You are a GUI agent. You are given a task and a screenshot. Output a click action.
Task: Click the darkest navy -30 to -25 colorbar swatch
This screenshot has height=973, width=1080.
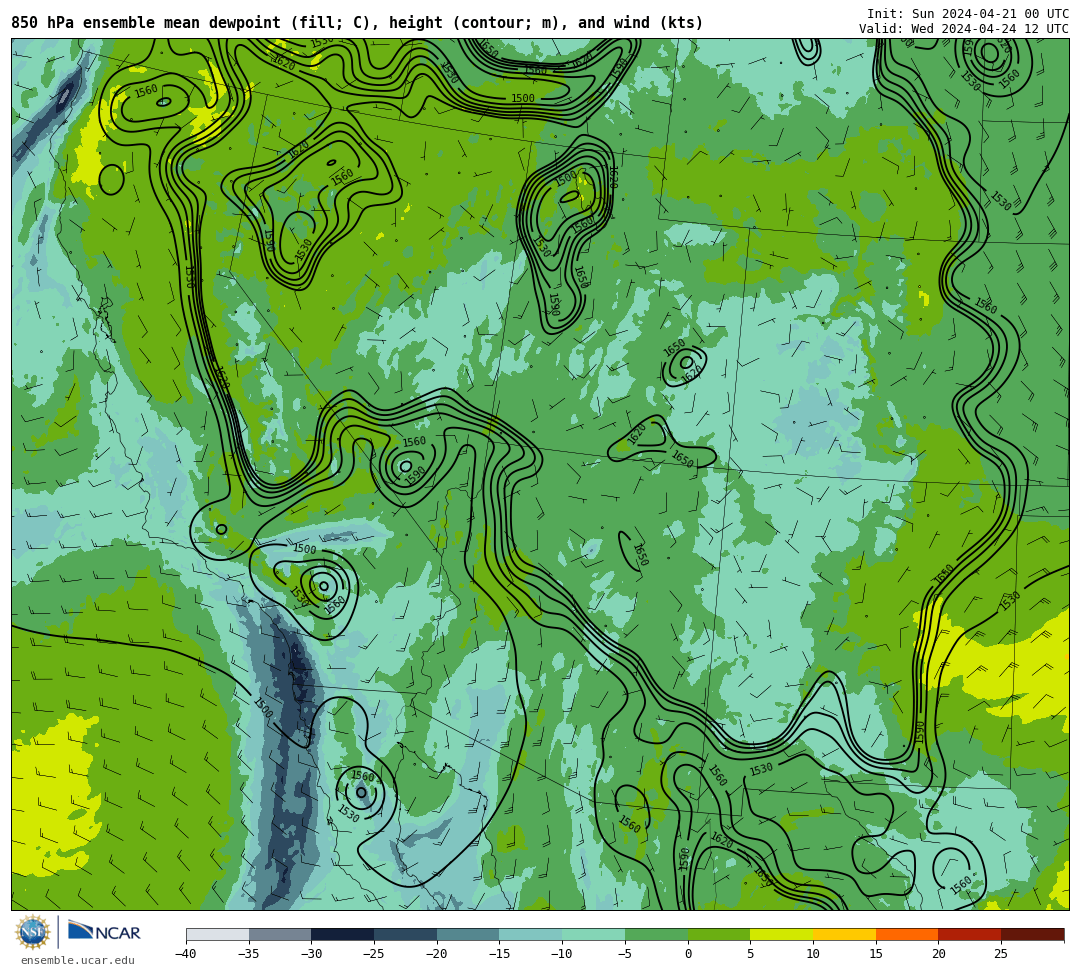tap(343, 934)
